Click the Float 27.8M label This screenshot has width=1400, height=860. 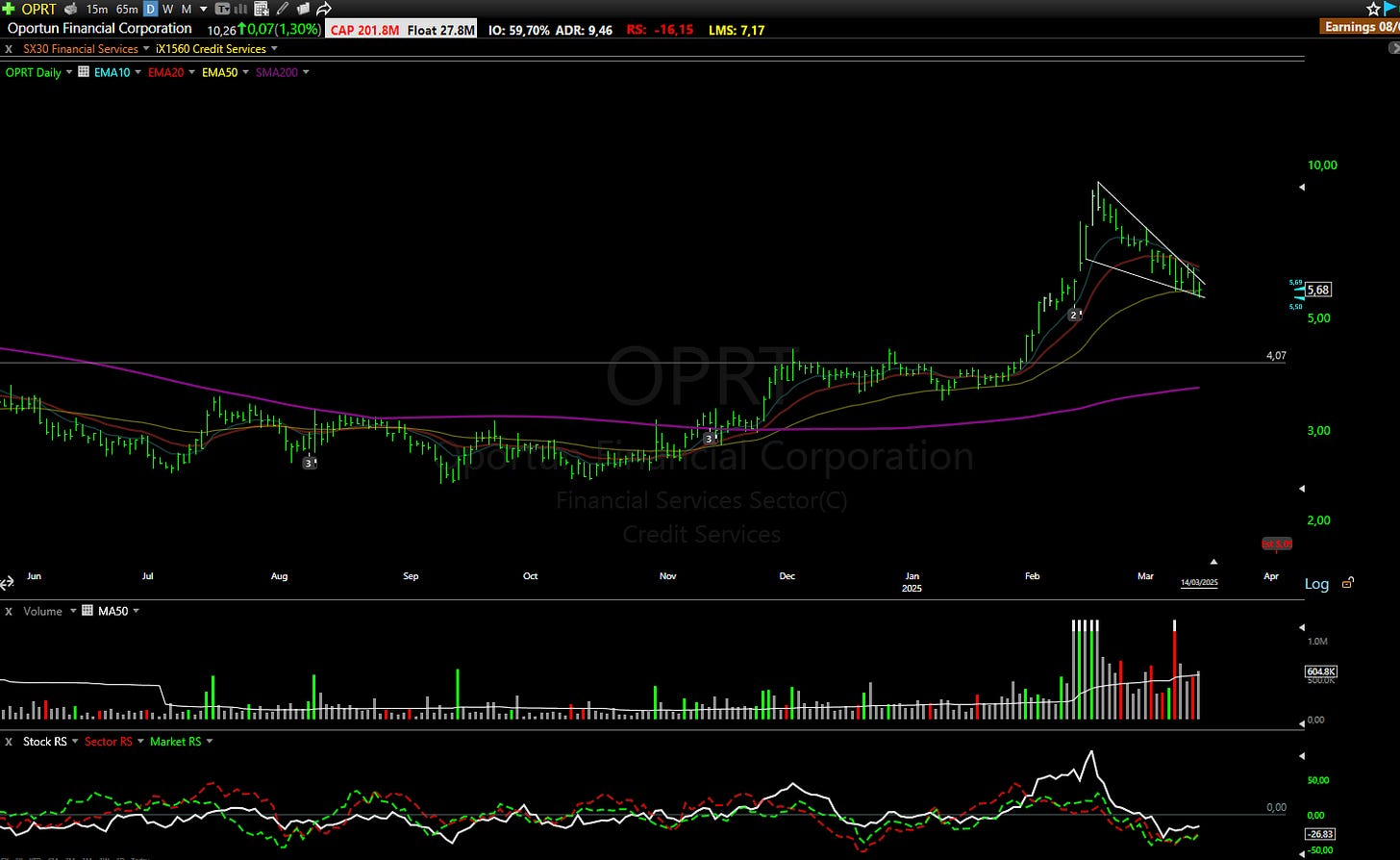click(x=440, y=30)
